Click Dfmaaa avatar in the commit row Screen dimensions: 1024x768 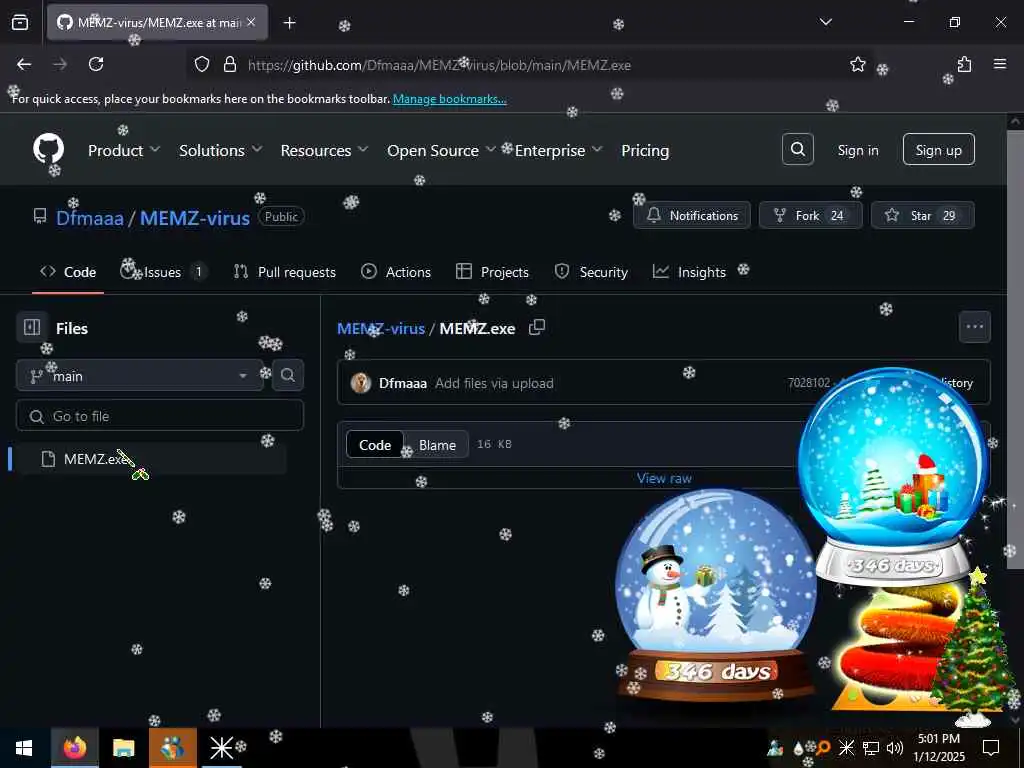(x=360, y=383)
